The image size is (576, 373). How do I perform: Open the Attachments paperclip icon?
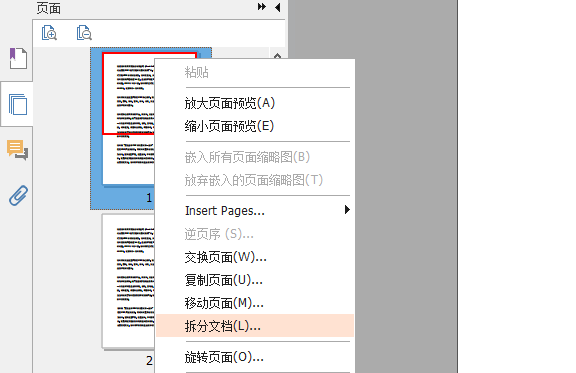tap(18, 195)
